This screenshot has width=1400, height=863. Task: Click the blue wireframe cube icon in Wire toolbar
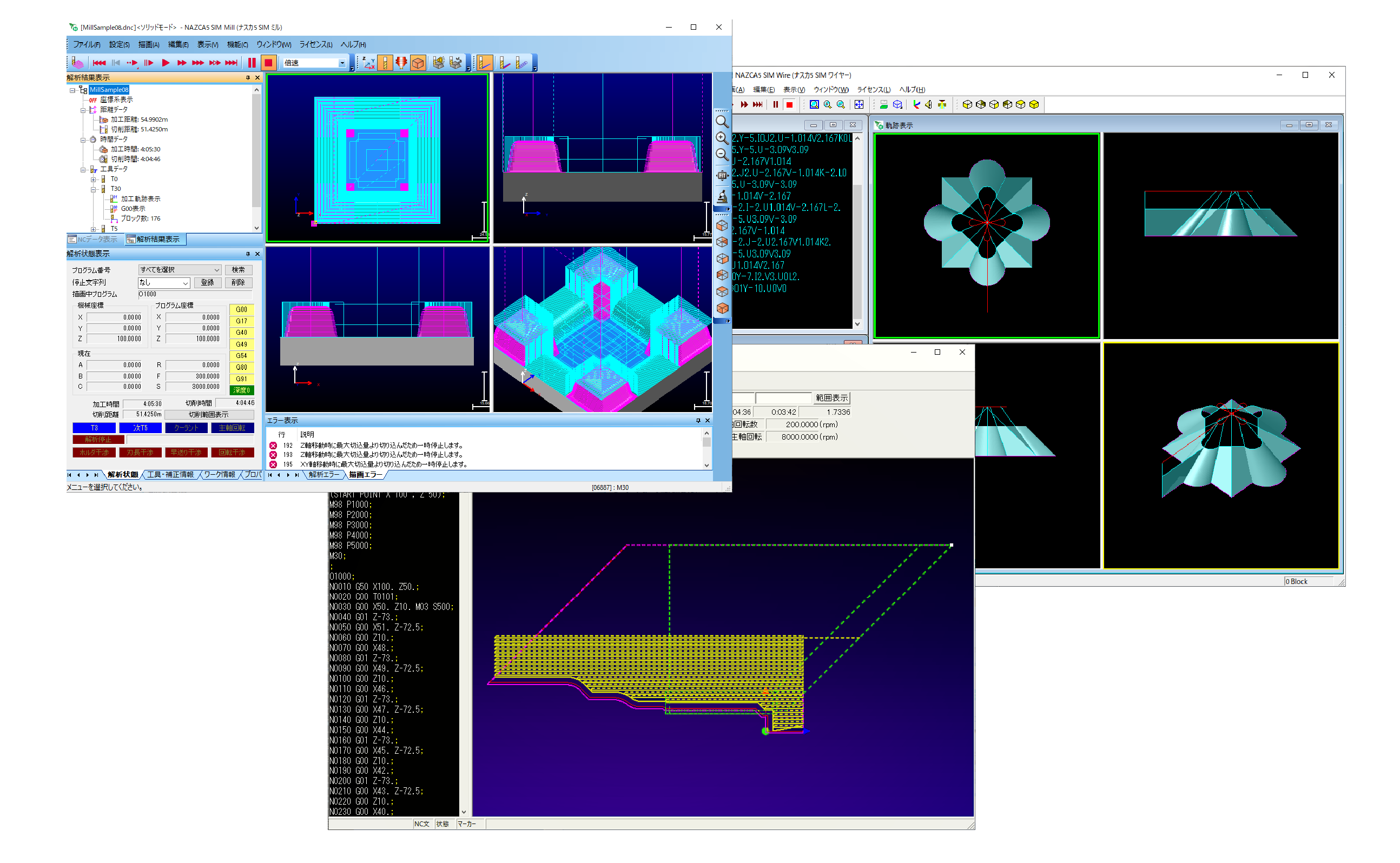tap(897, 104)
